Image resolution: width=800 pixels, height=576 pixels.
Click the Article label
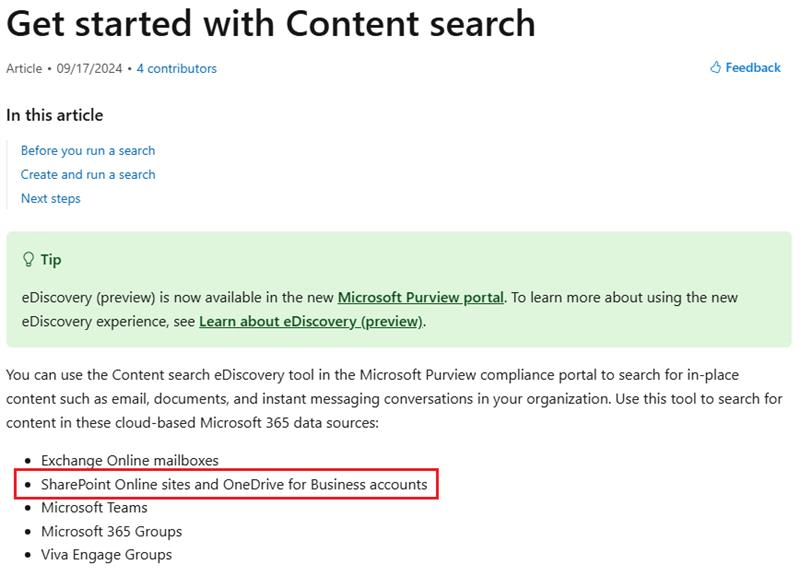22,69
